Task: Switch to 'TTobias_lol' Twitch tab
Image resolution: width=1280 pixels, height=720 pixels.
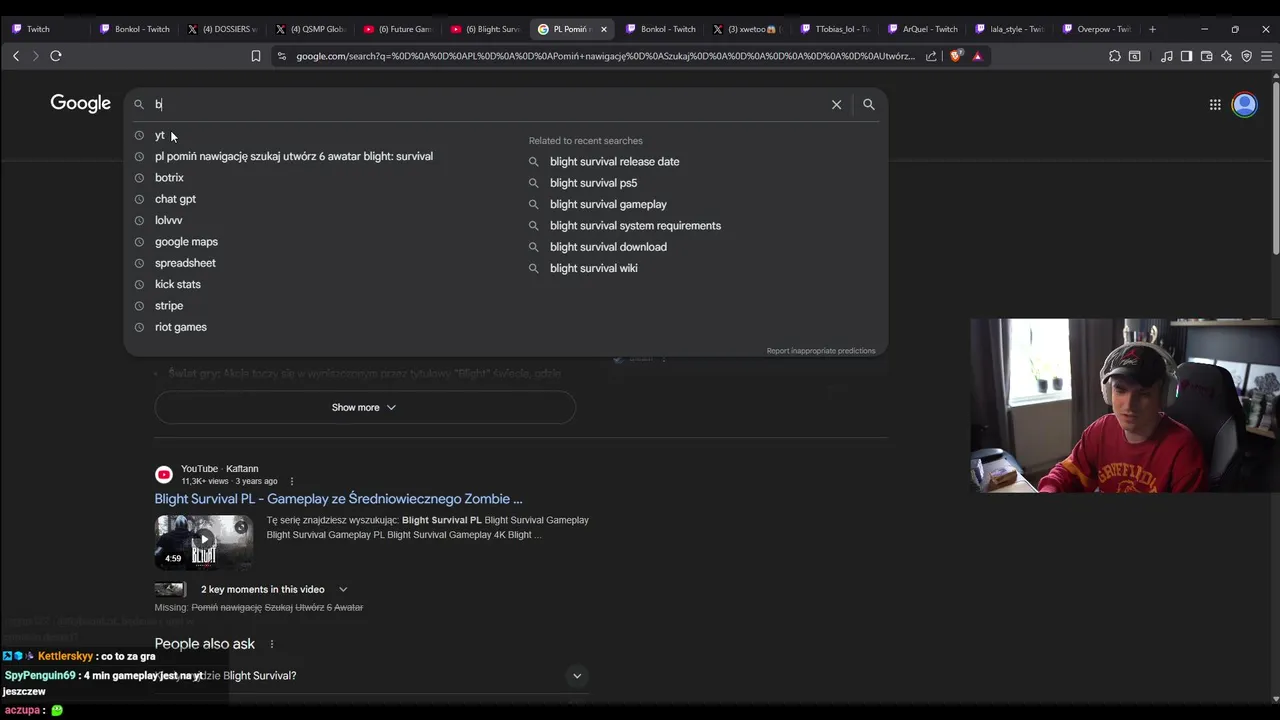Action: pyautogui.click(x=836, y=29)
